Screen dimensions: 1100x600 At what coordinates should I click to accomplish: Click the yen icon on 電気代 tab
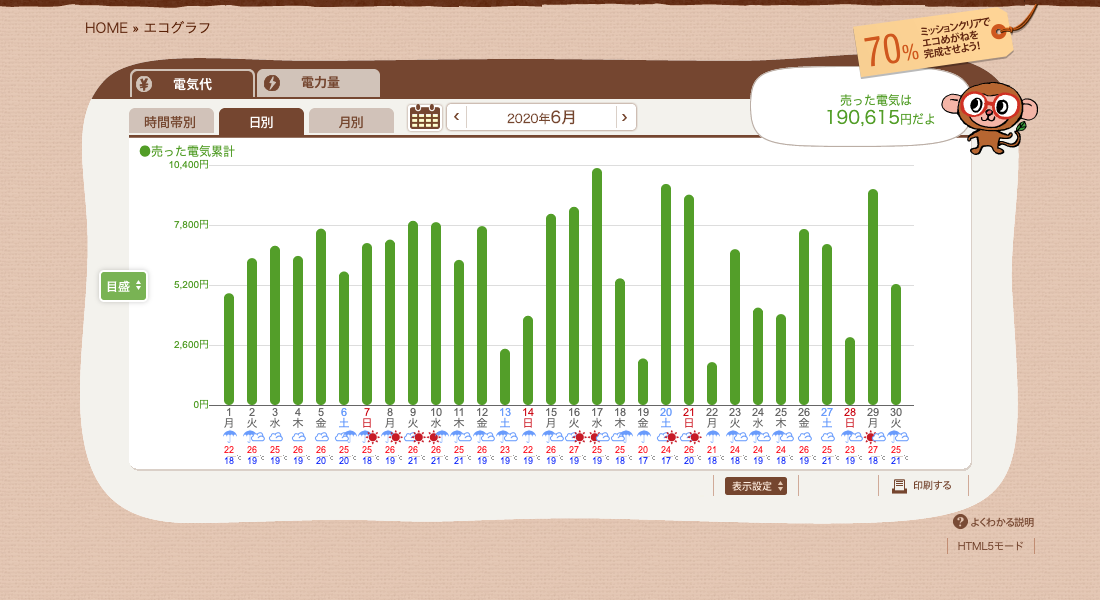coord(144,84)
